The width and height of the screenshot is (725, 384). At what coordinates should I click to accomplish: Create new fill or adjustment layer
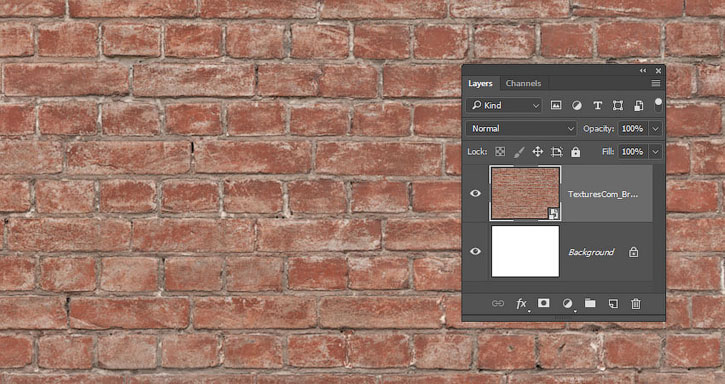tap(567, 303)
